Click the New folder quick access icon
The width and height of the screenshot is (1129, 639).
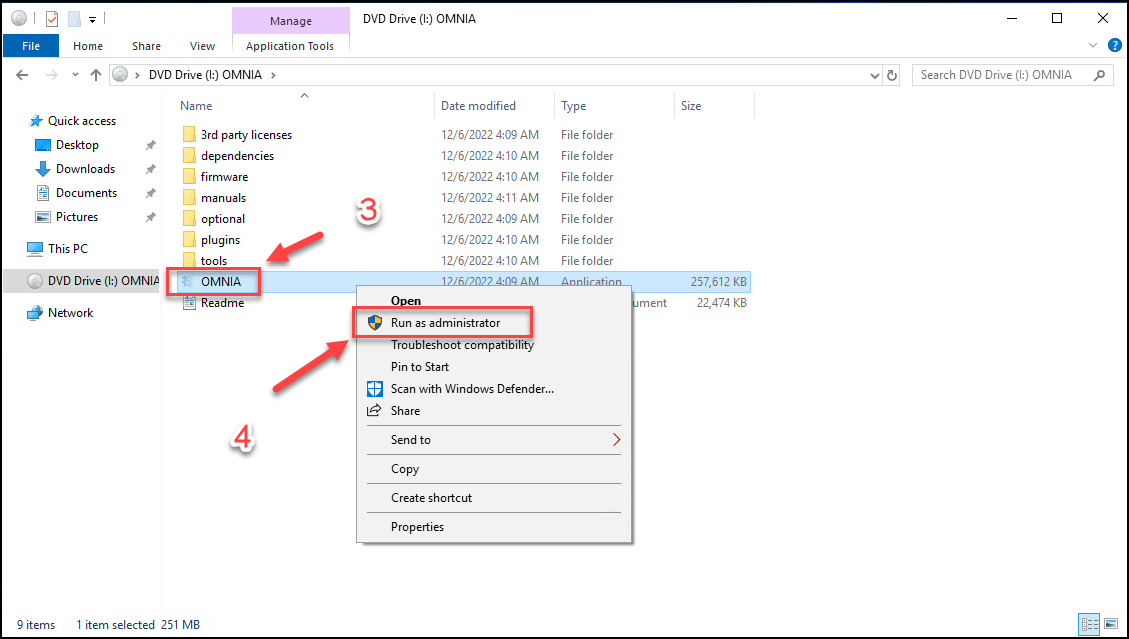coord(73,19)
